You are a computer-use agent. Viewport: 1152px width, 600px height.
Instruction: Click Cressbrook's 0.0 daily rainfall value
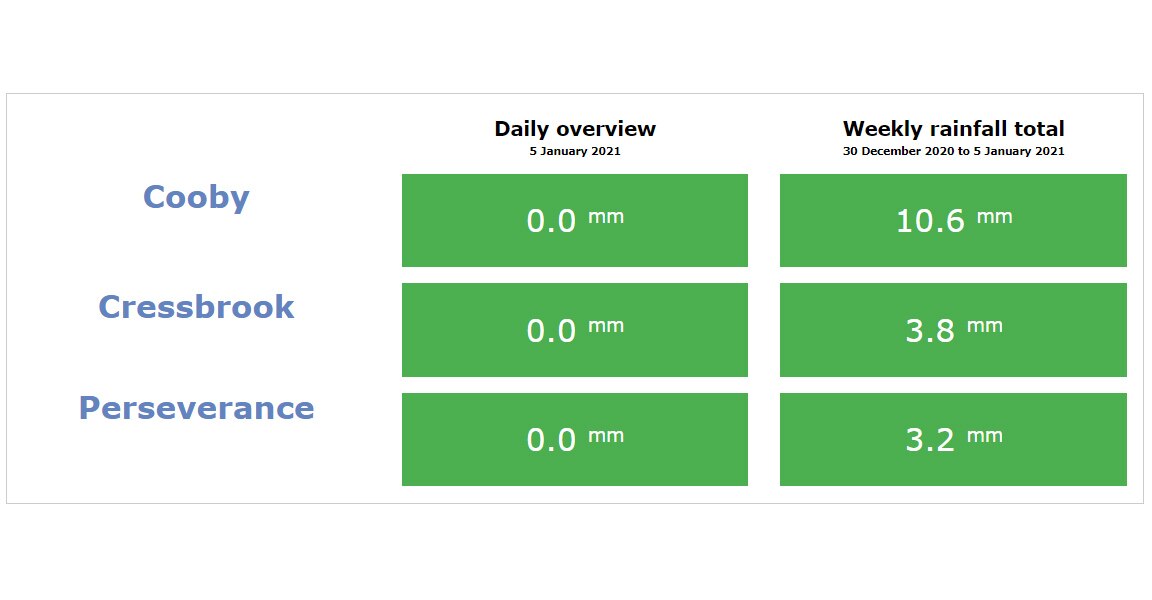(x=551, y=331)
